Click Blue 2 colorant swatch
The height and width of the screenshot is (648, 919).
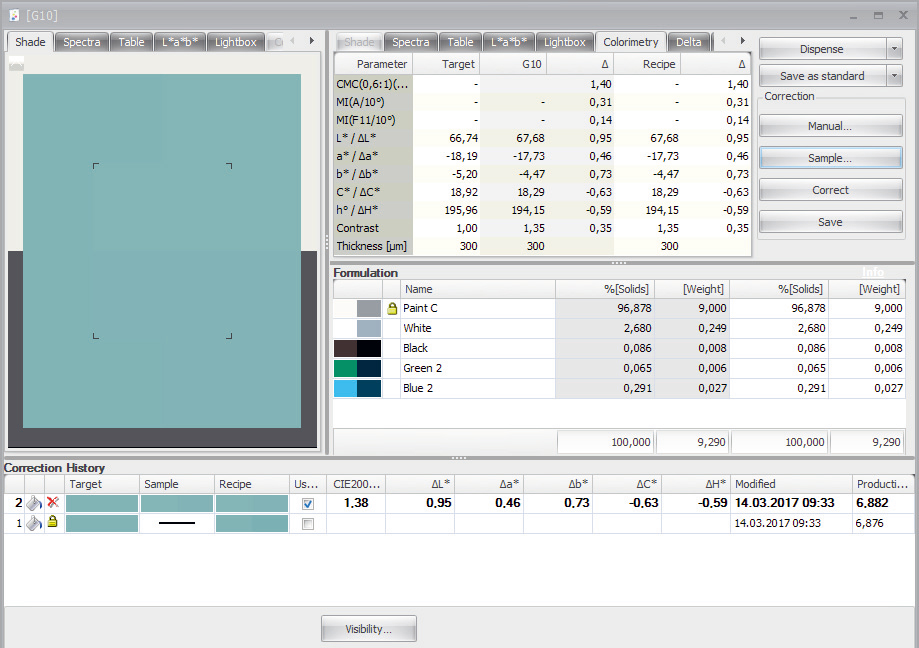tap(358, 388)
